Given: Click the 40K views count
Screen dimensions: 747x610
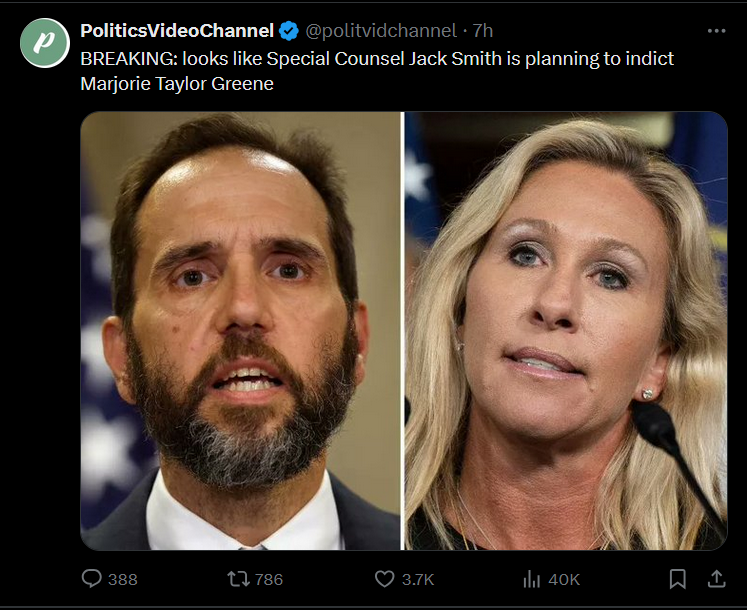Looking at the screenshot, I should click(563, 579).
